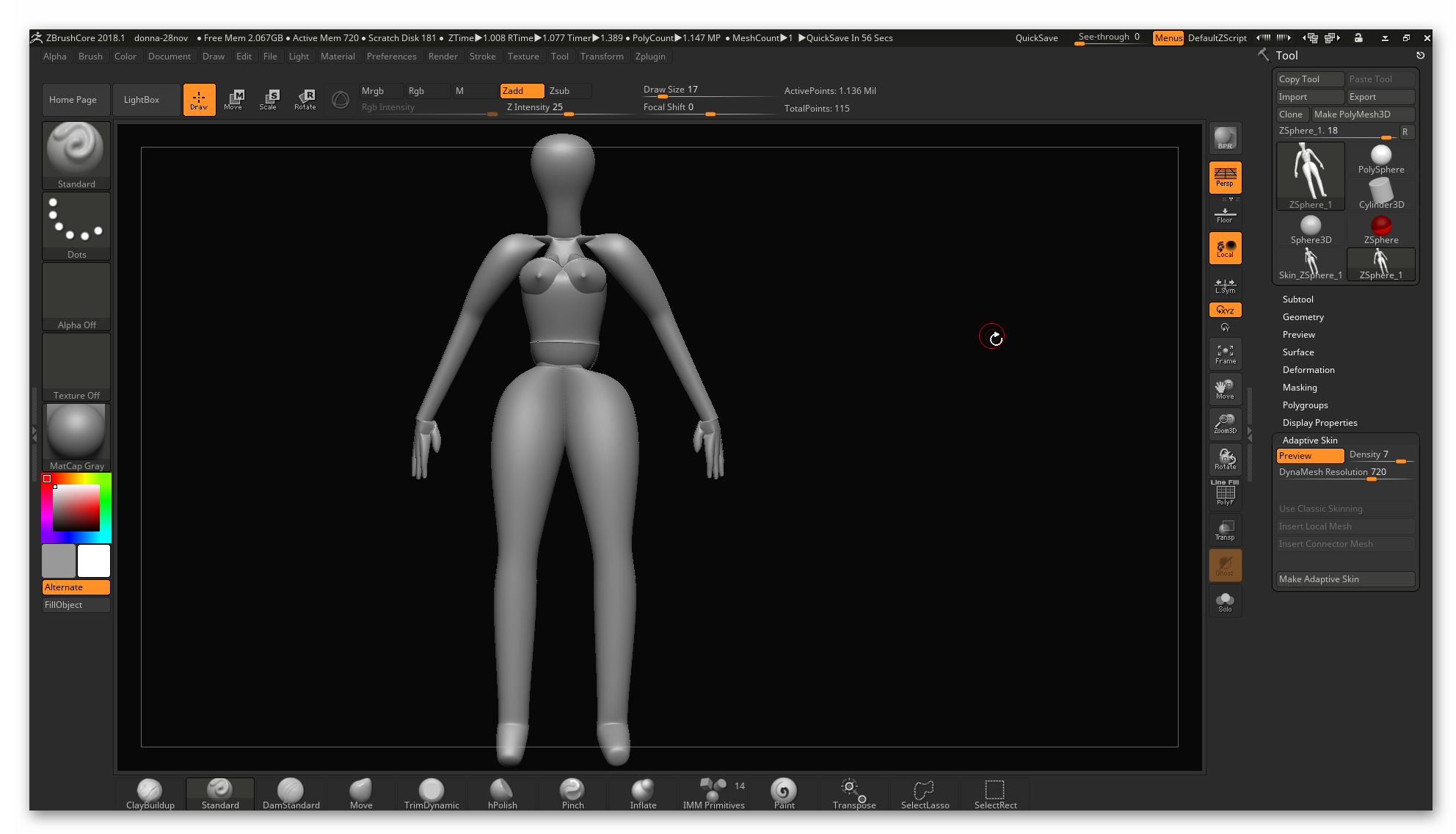The image size is (1456, 834).
Task: Expand the Subtool section
Action: point(1297,300)
